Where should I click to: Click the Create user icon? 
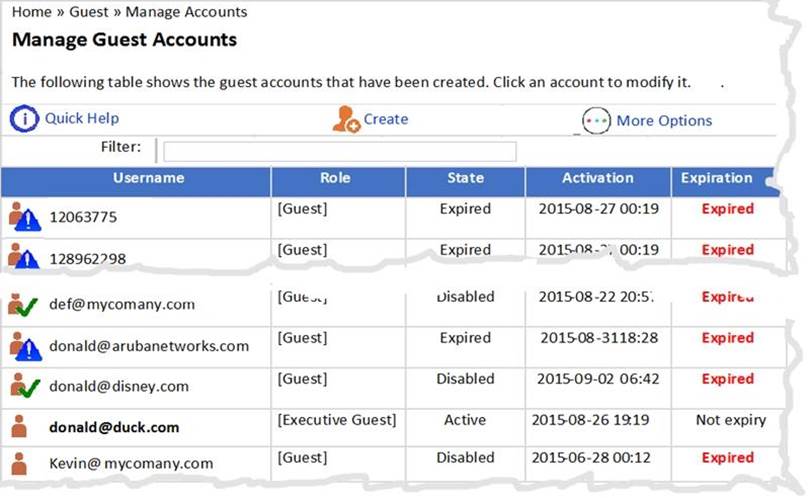click(345, 119)
